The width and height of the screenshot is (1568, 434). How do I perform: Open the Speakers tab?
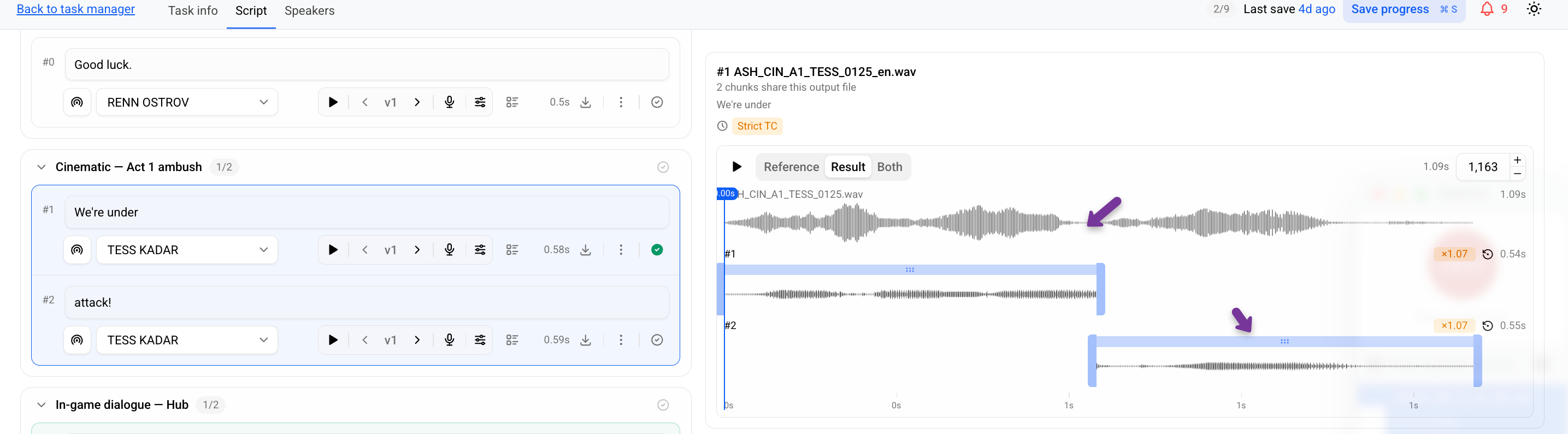click(x=309, y=11)
